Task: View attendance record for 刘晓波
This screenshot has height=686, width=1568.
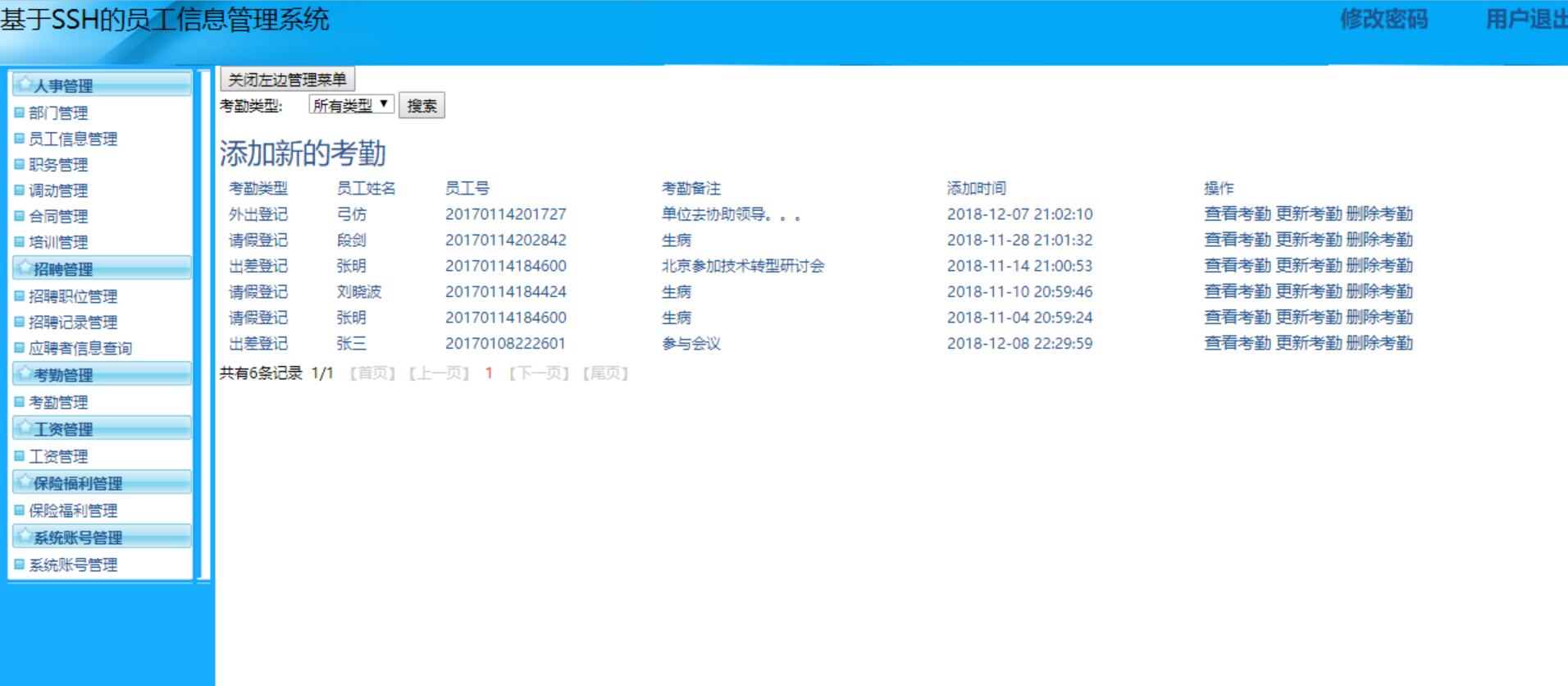Action: (x=1237, y=291)
